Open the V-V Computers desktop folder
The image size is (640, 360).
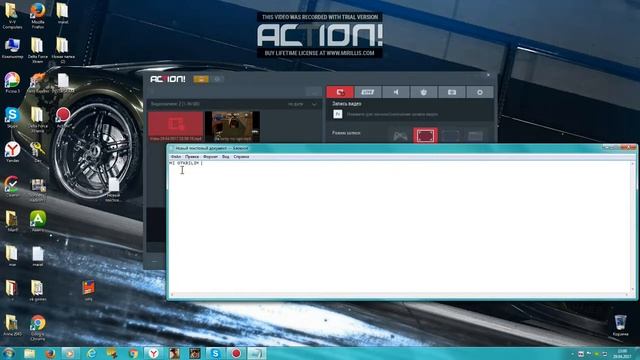point(12,16)
